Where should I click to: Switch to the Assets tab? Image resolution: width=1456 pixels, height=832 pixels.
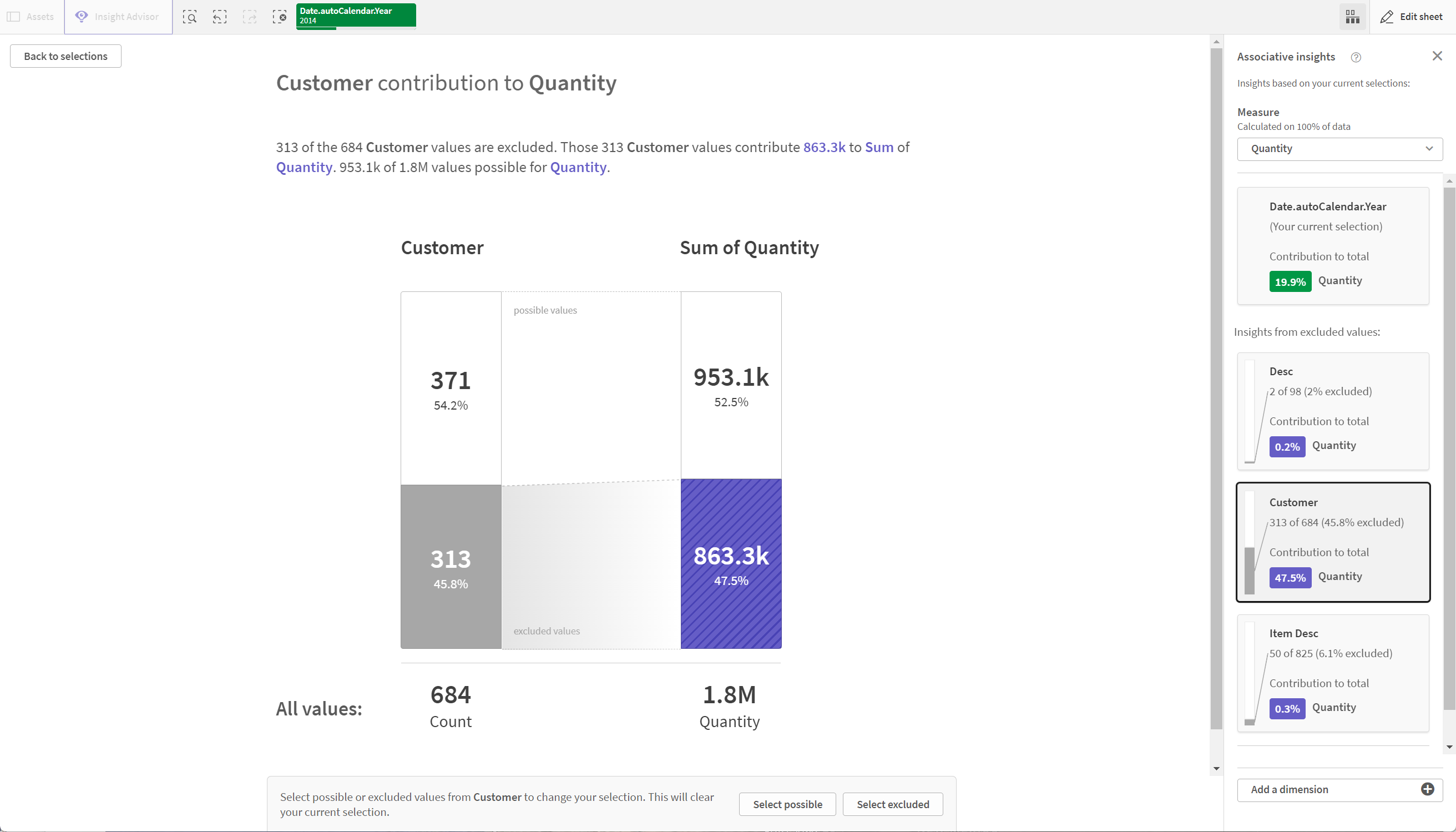pos(32,17)
